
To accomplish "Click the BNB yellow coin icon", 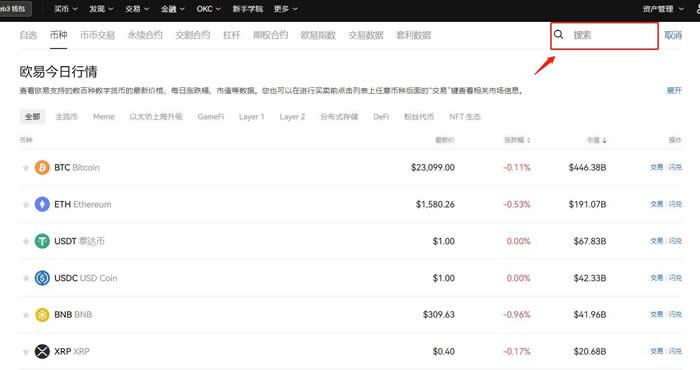I will point(42,315).
